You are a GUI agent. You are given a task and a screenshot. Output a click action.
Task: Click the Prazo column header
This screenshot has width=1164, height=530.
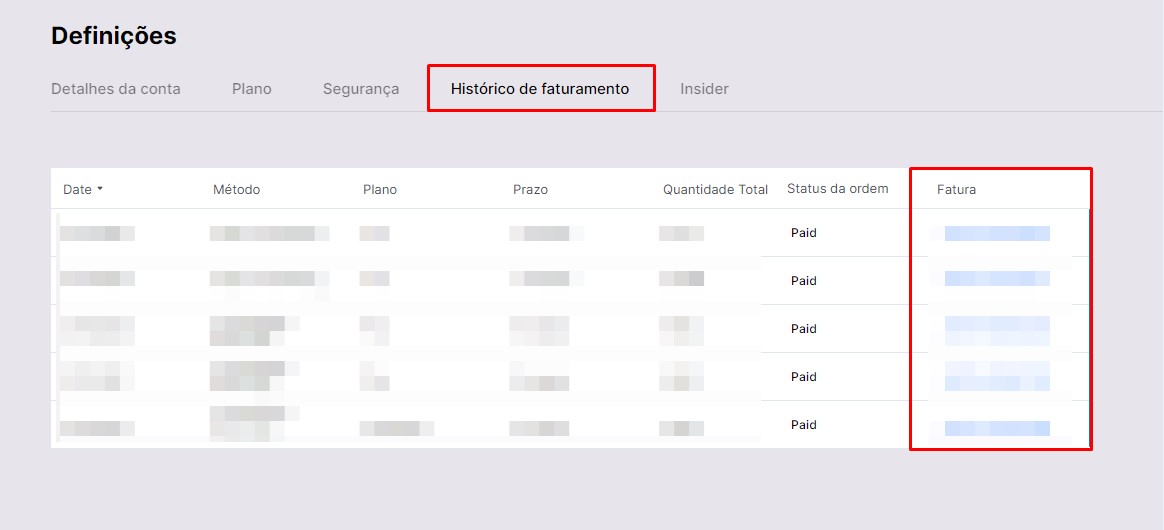click(530, 190)
